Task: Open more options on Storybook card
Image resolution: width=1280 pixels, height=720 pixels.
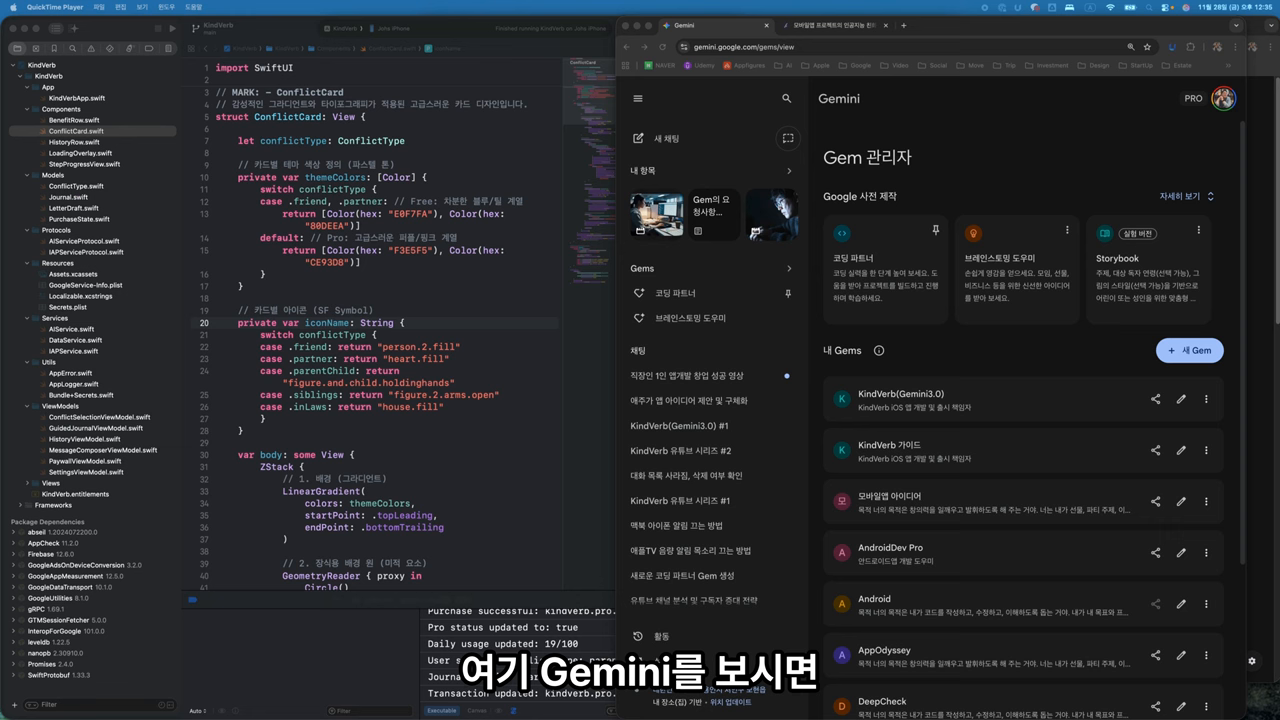Action: pos(1199,230)
